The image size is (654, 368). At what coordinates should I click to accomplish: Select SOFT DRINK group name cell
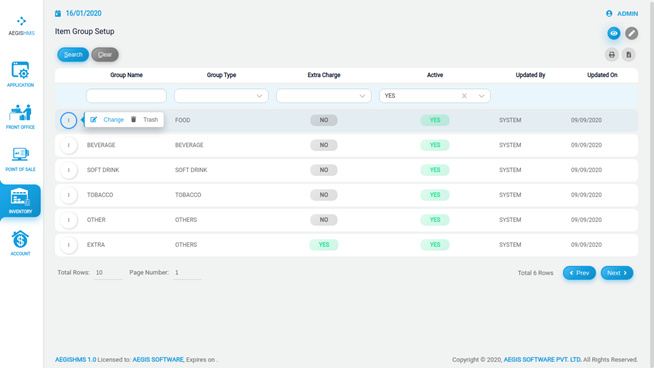(x=103, y=170)
